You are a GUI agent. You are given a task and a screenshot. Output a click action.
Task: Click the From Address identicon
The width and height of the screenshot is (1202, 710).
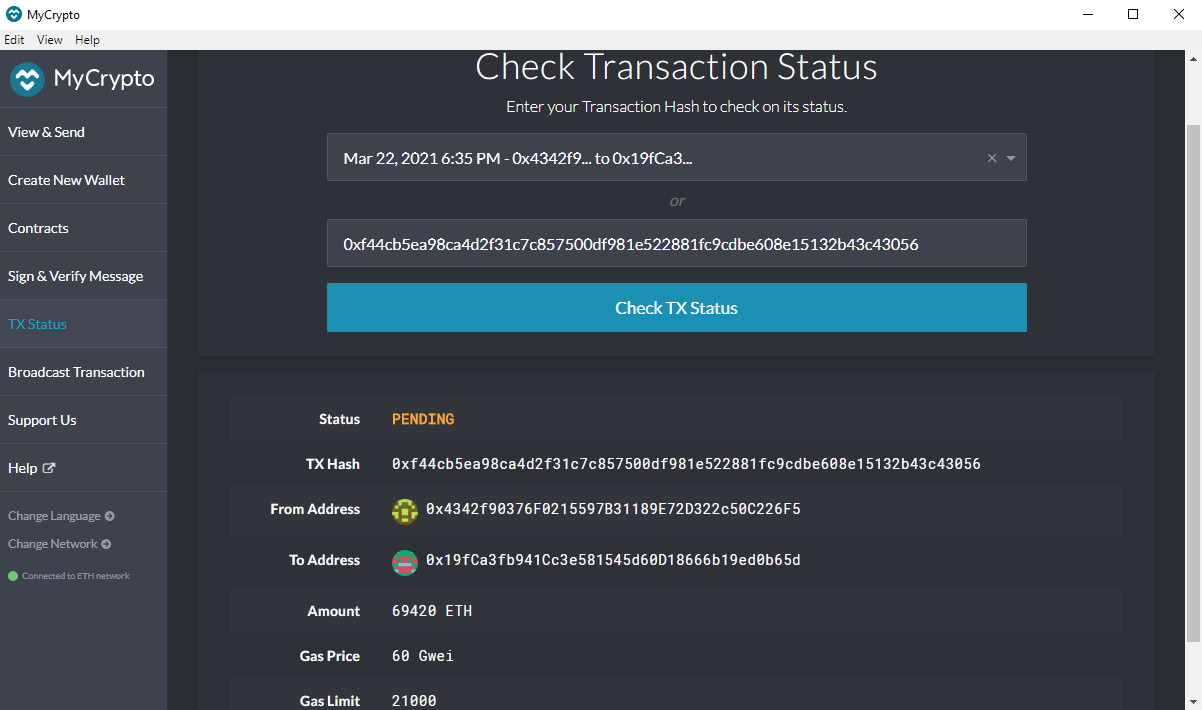(x=405, y=511)
